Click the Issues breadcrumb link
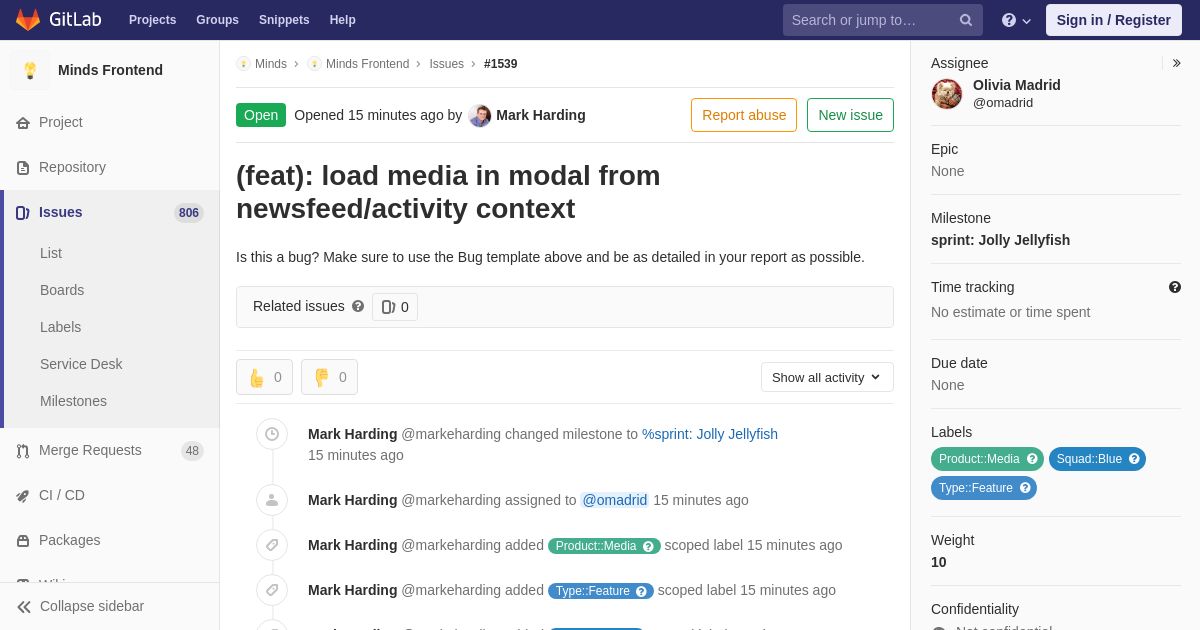This screenshot has height=630, width=1200. coord(446,64)
